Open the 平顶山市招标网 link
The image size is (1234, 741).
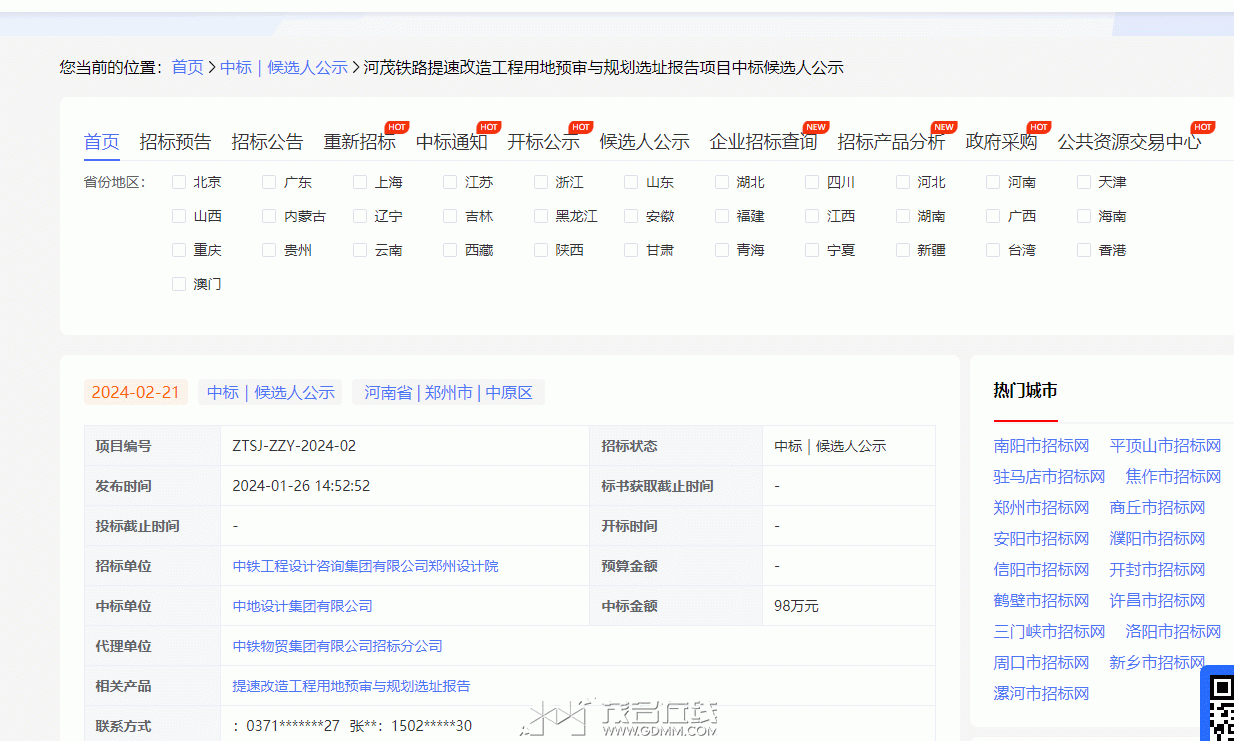[1166, 446]
